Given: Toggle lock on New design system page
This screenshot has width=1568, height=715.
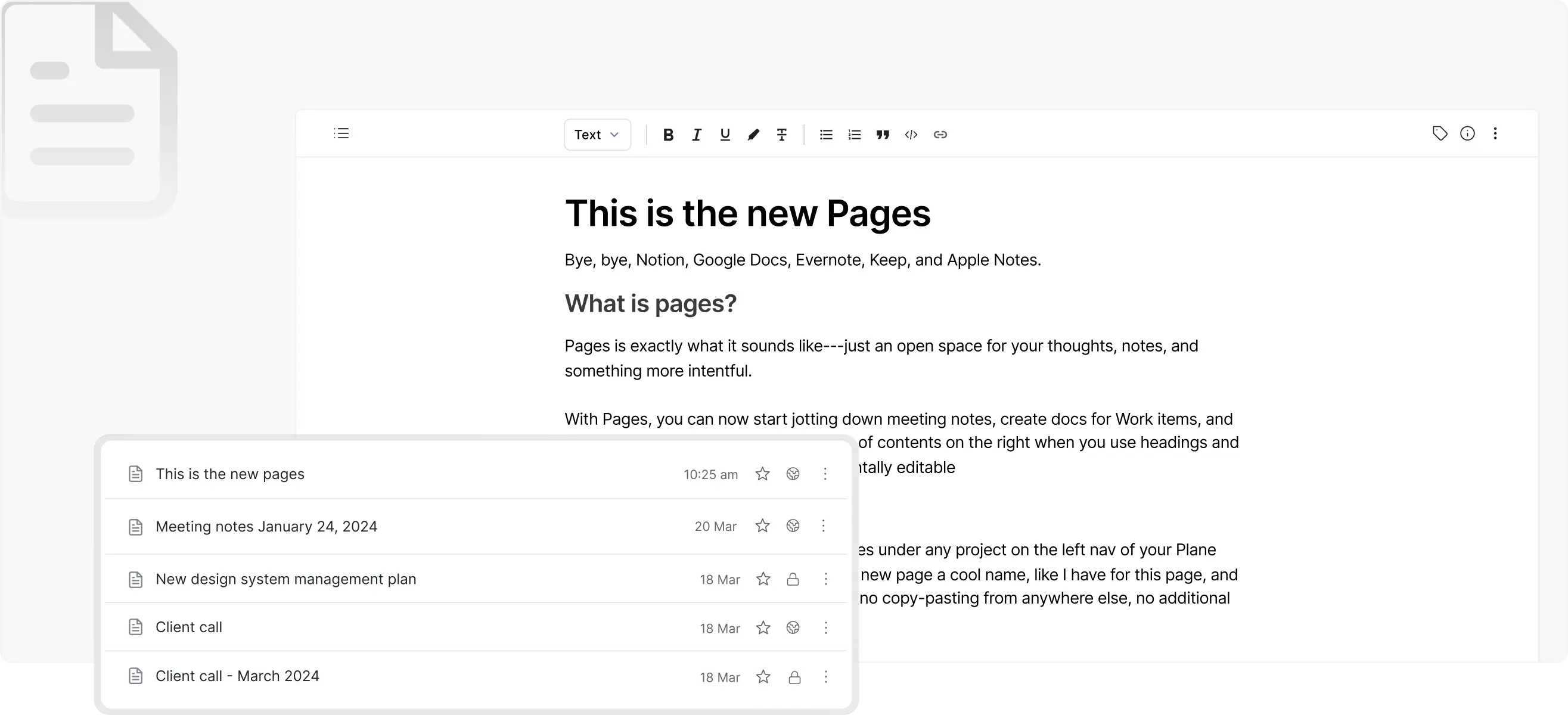Looking at the screenshot, I should pos(793,579).
